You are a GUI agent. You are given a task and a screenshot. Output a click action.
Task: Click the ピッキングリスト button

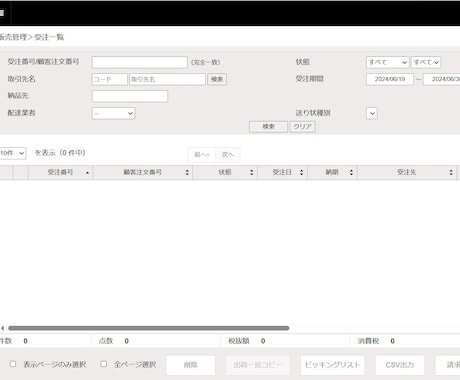pyautogui.click(x=332, y=365)
